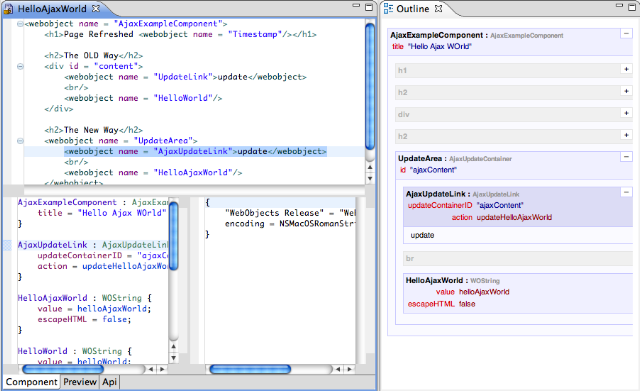Click the "UpdateLink" webobject line in editor
This screenshot has height=391, width=640.
click(x=185, y=77)
